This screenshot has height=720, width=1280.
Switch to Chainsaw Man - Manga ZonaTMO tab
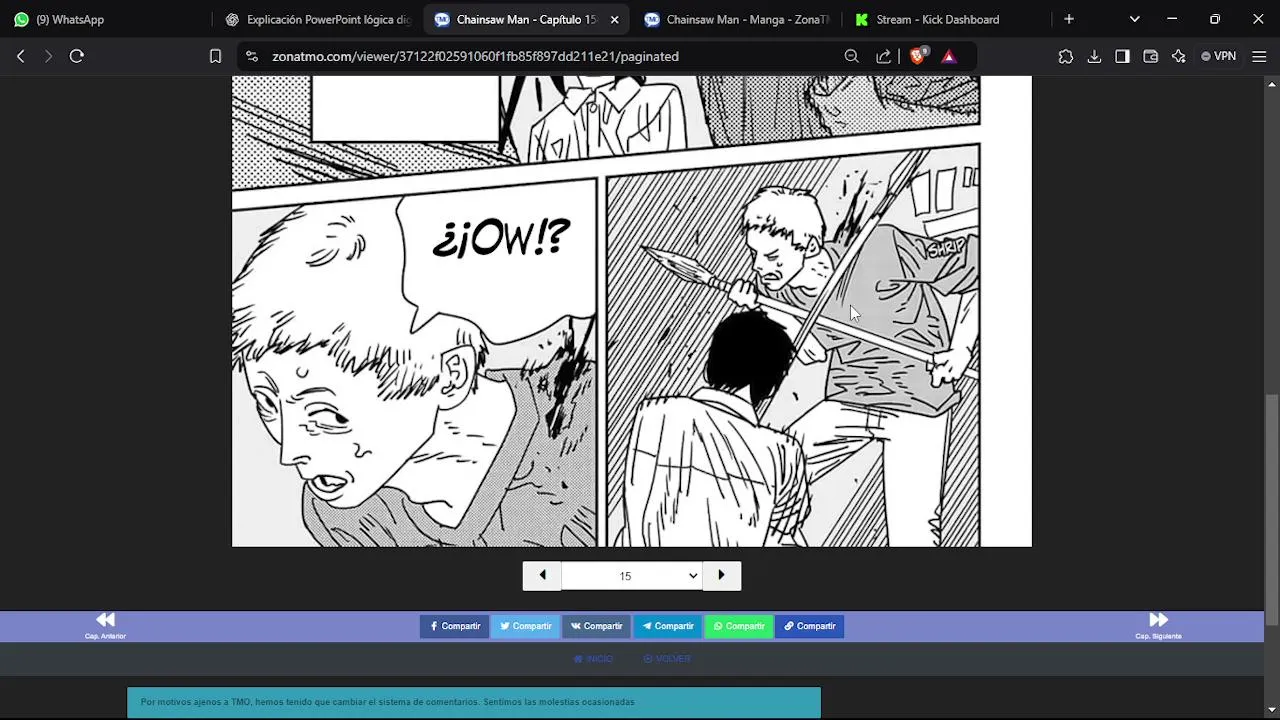[x=737, y=19]
